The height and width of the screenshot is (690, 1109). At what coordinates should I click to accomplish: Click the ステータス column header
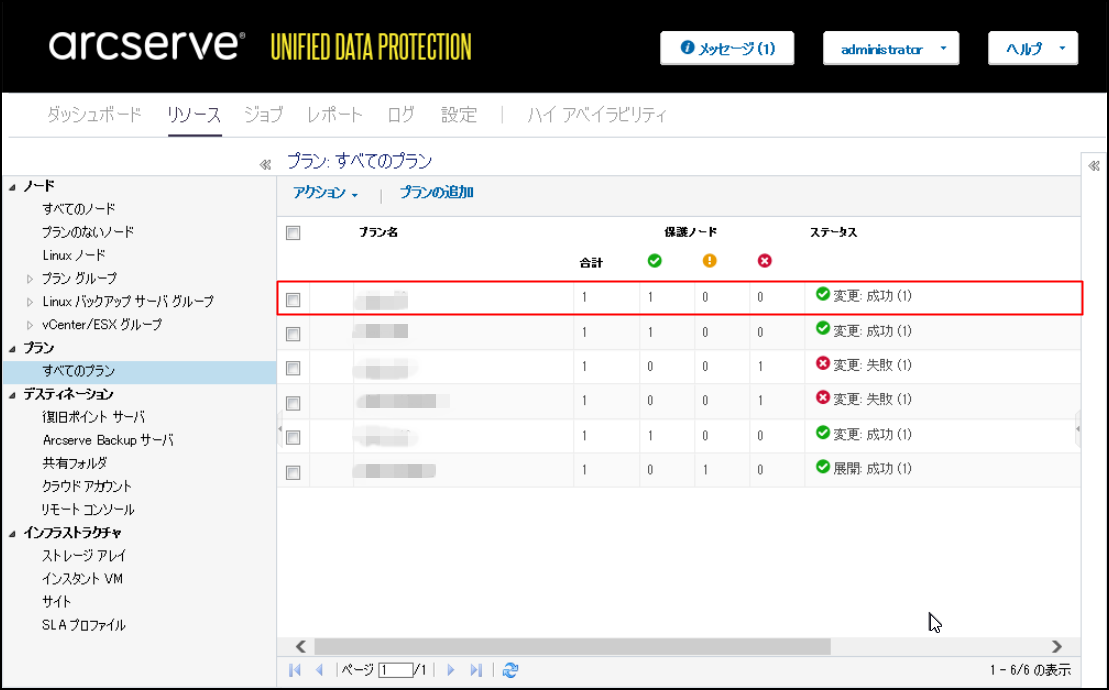833,232
